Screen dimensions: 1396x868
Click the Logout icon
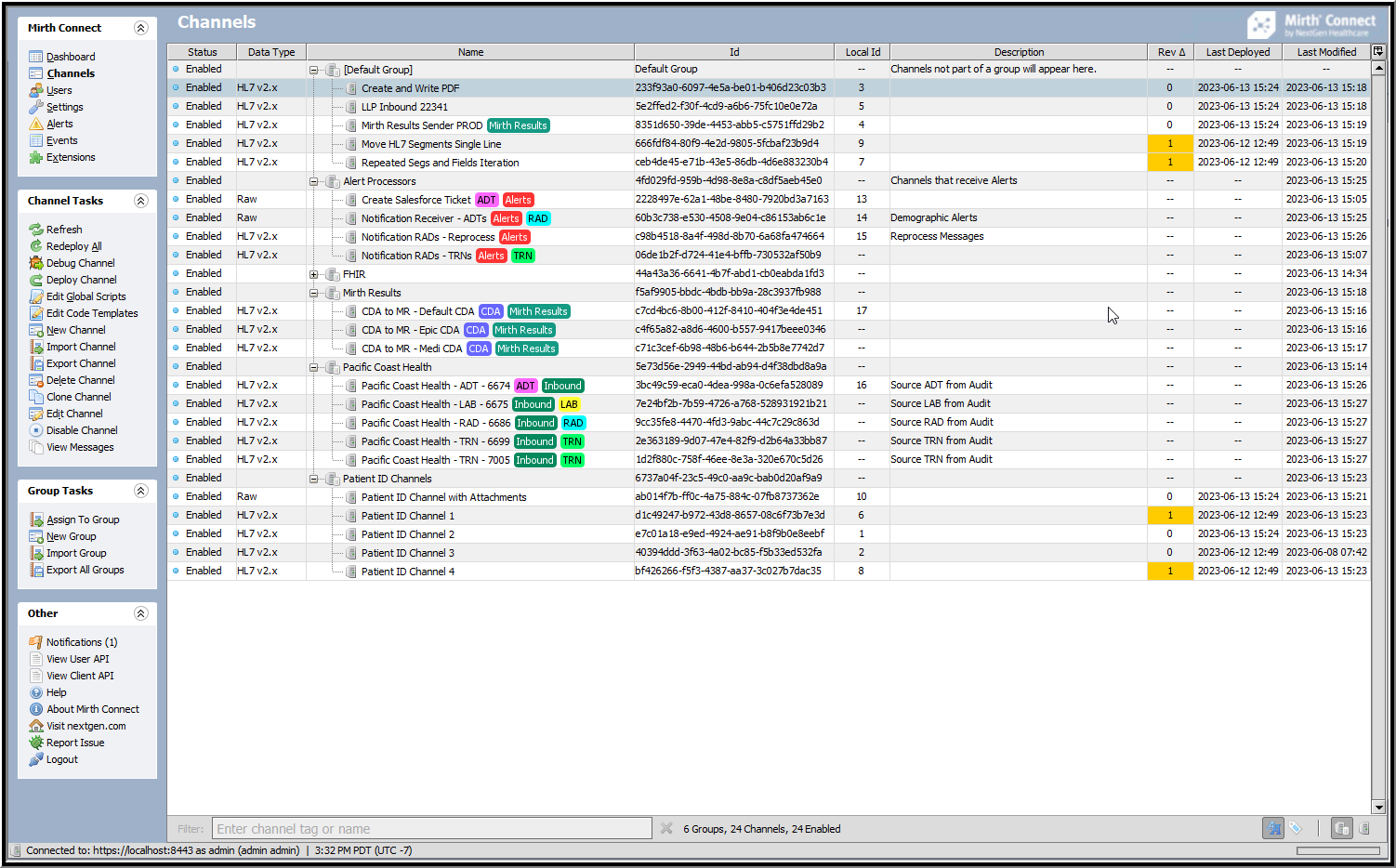click(x=36, y=759)
